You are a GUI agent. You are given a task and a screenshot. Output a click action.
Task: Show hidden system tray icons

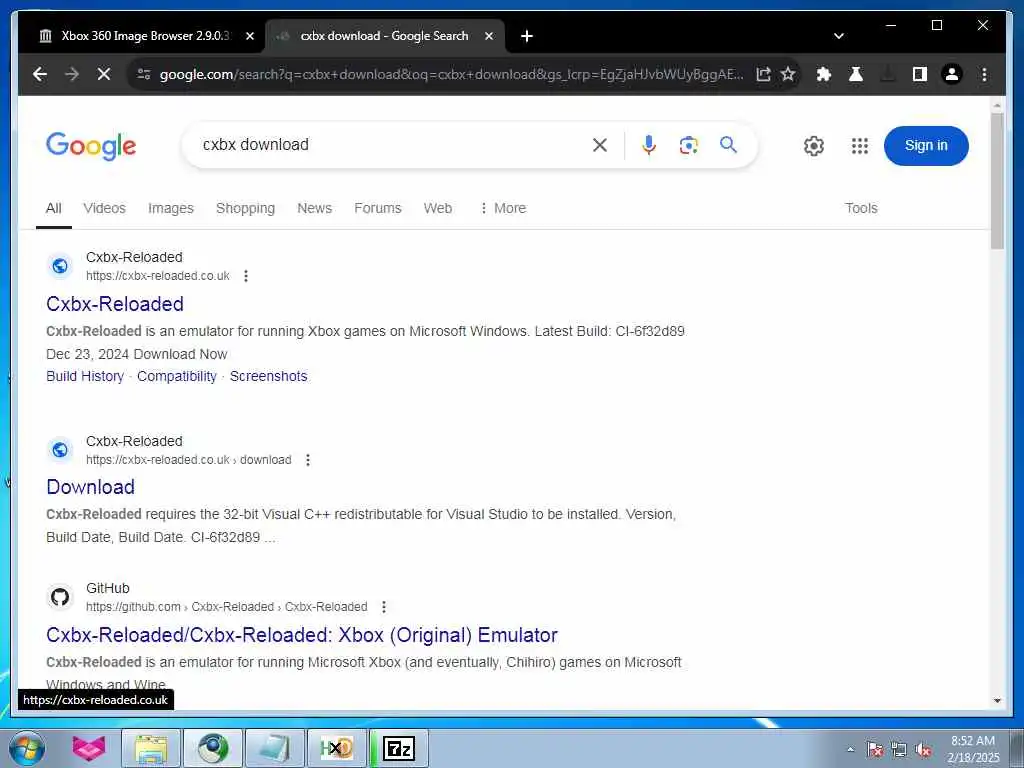tap(850, 749)
